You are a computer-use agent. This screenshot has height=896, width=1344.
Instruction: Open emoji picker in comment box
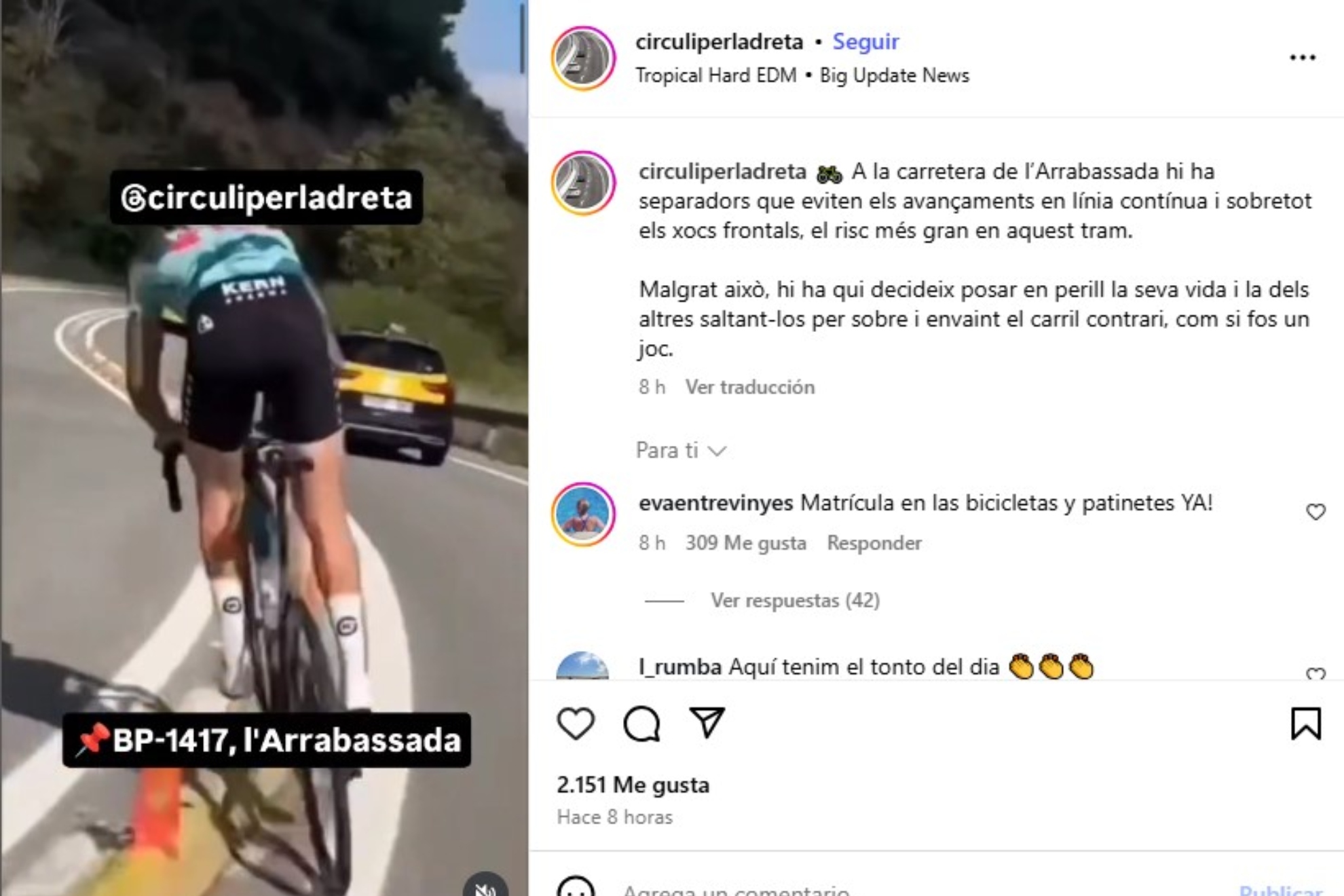[576, 886]
